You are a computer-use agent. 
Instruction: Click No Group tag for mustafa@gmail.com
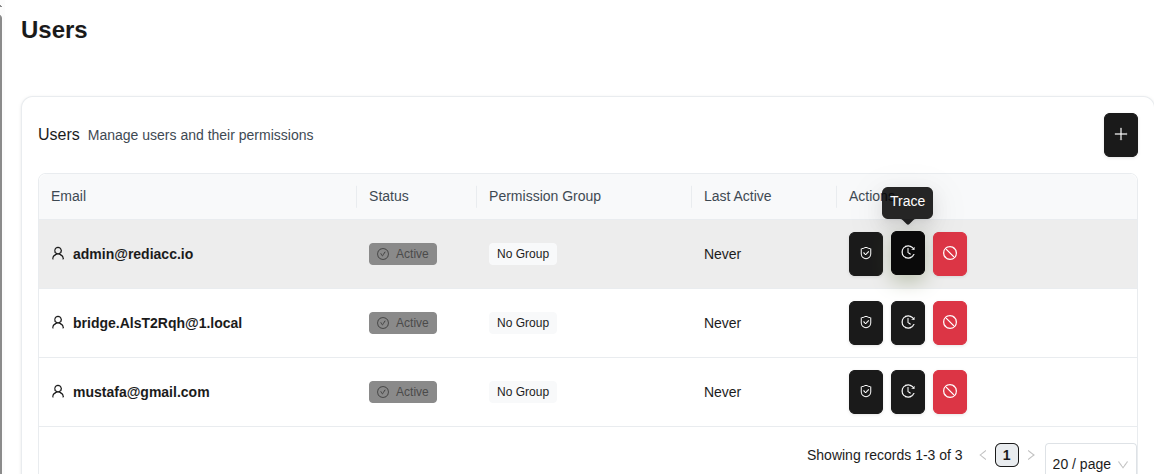coord(523,392)
